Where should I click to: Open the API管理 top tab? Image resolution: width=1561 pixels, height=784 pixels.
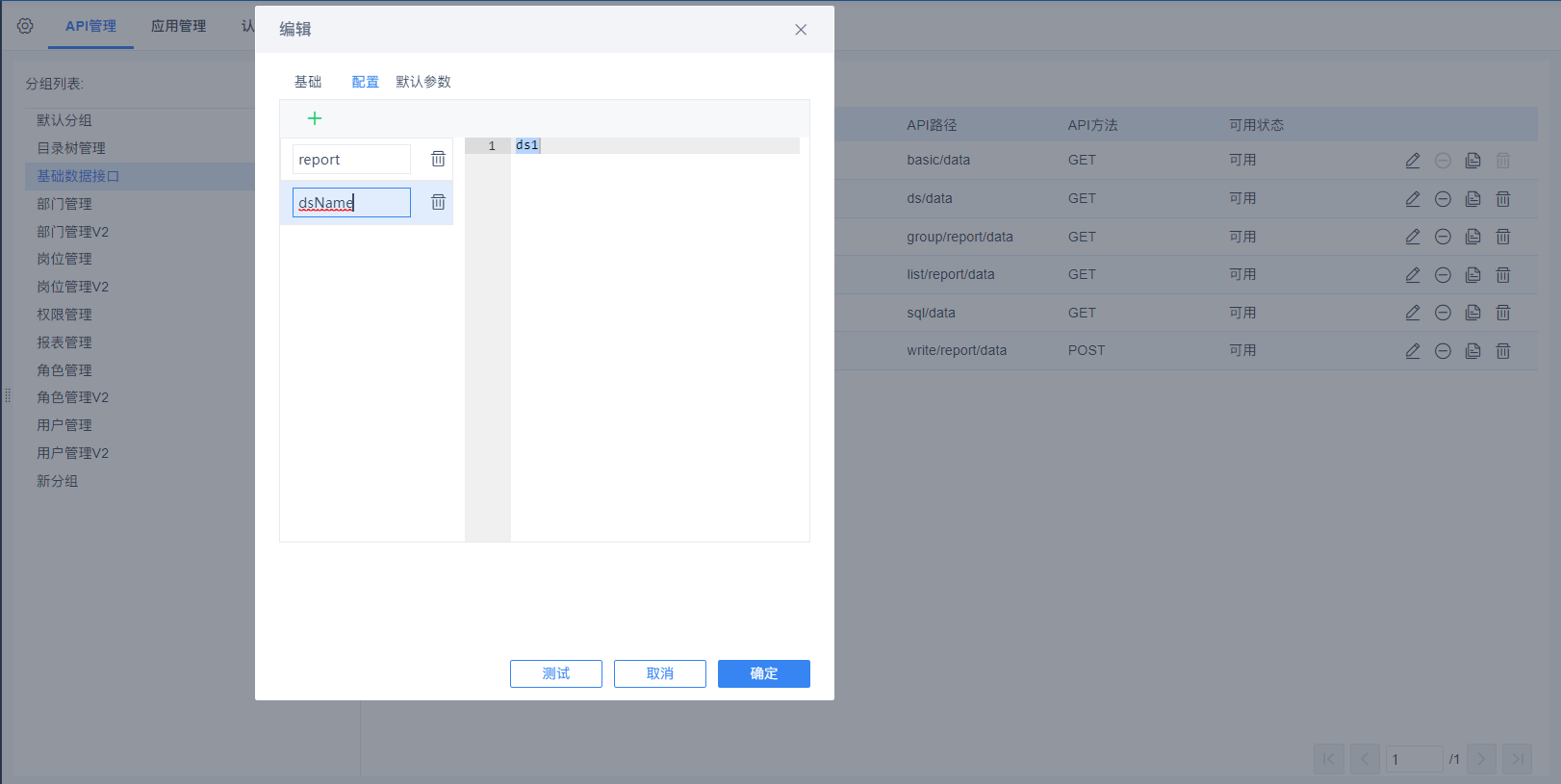tap(90, 26)
